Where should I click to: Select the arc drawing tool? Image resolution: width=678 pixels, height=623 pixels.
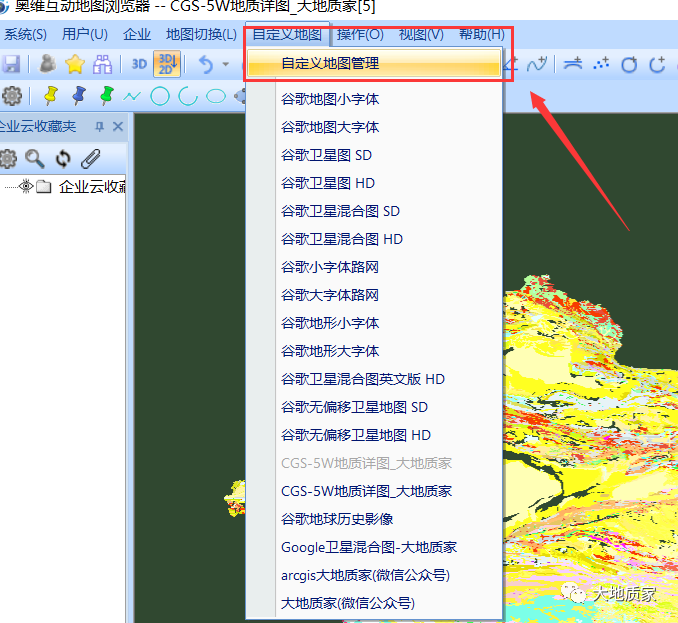pyautogui.click(x=188, y=96)
